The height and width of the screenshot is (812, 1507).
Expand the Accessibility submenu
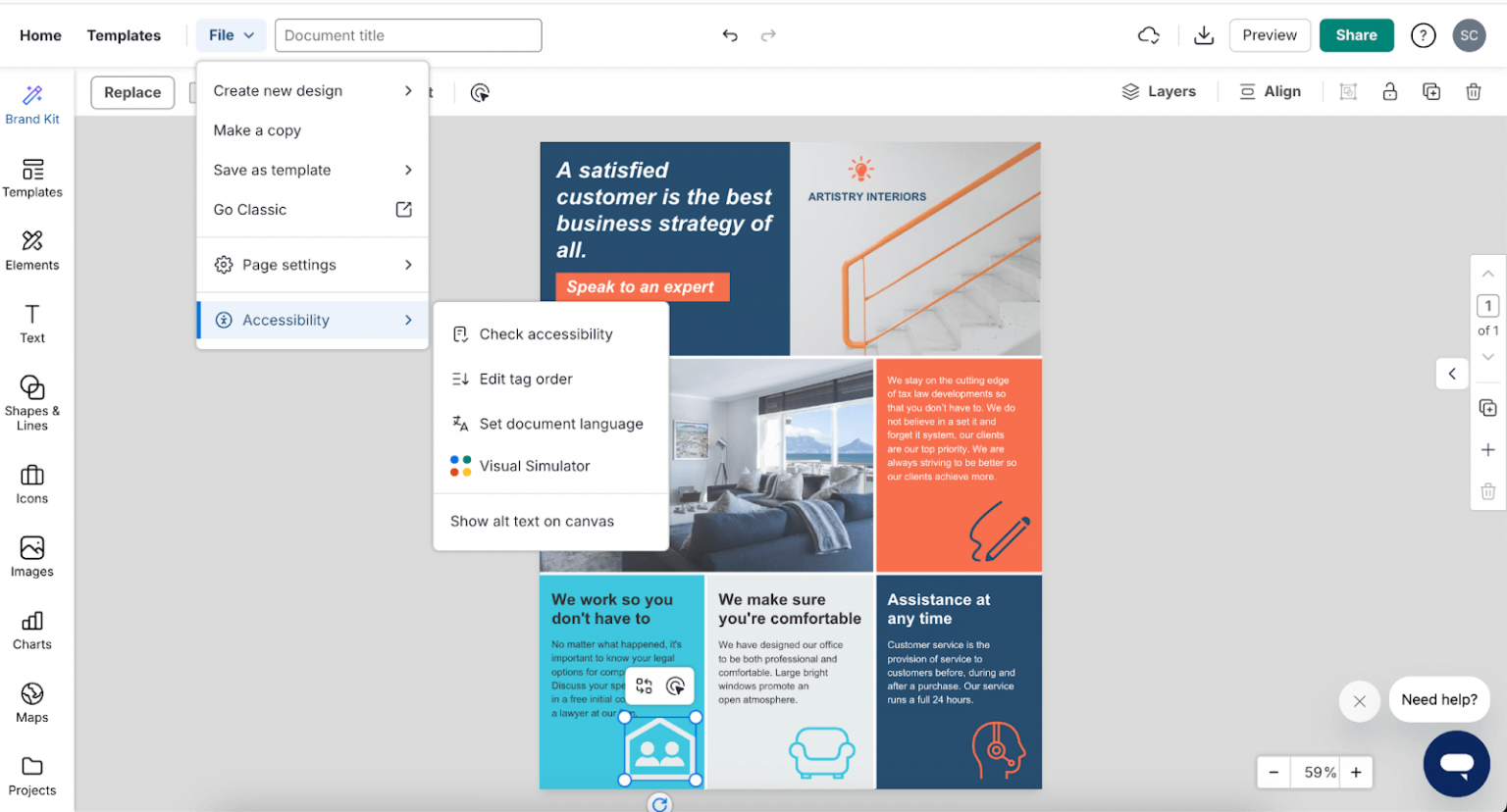tap(286, 320)
